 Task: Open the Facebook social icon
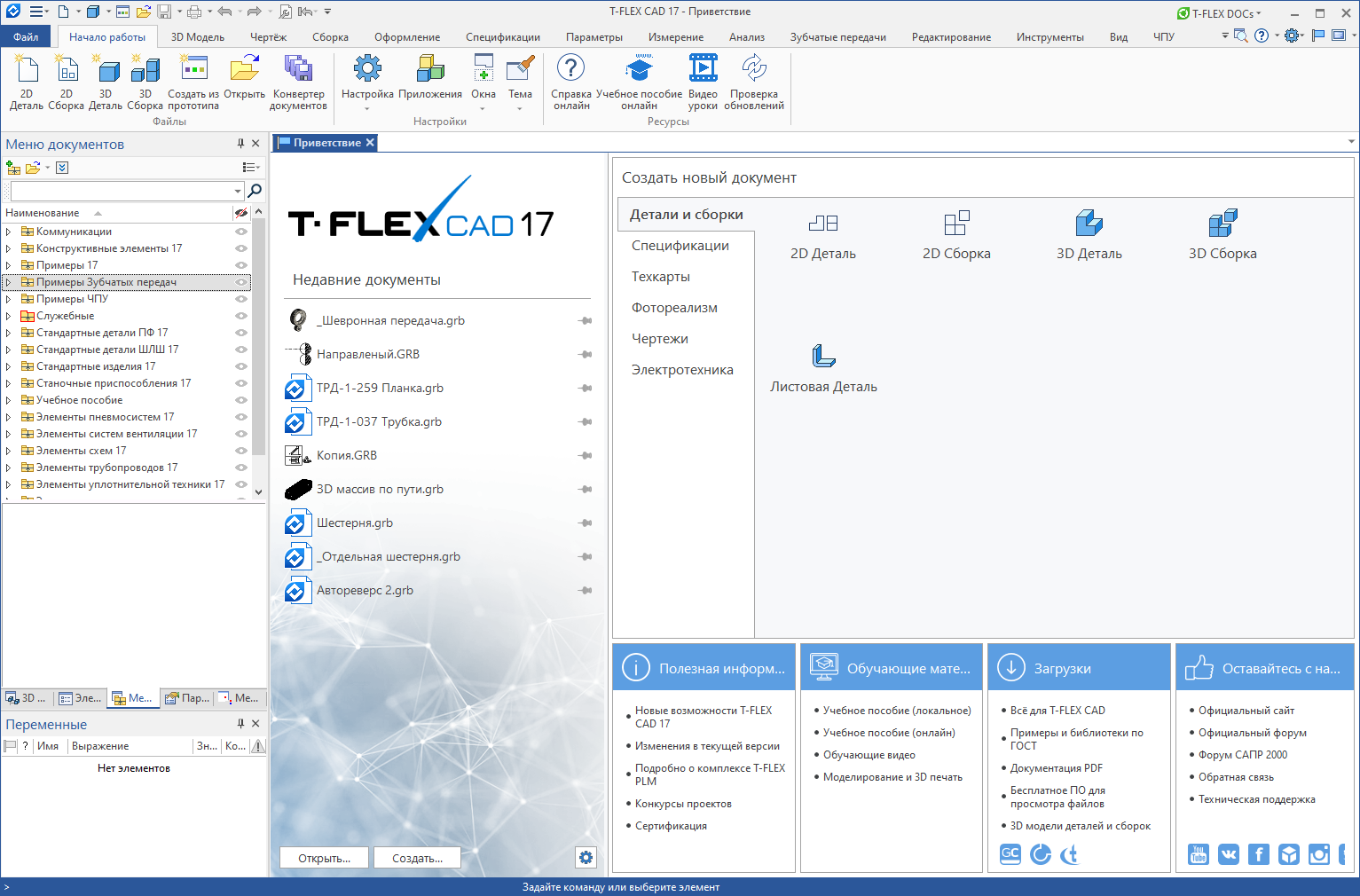coord(1259,854)
